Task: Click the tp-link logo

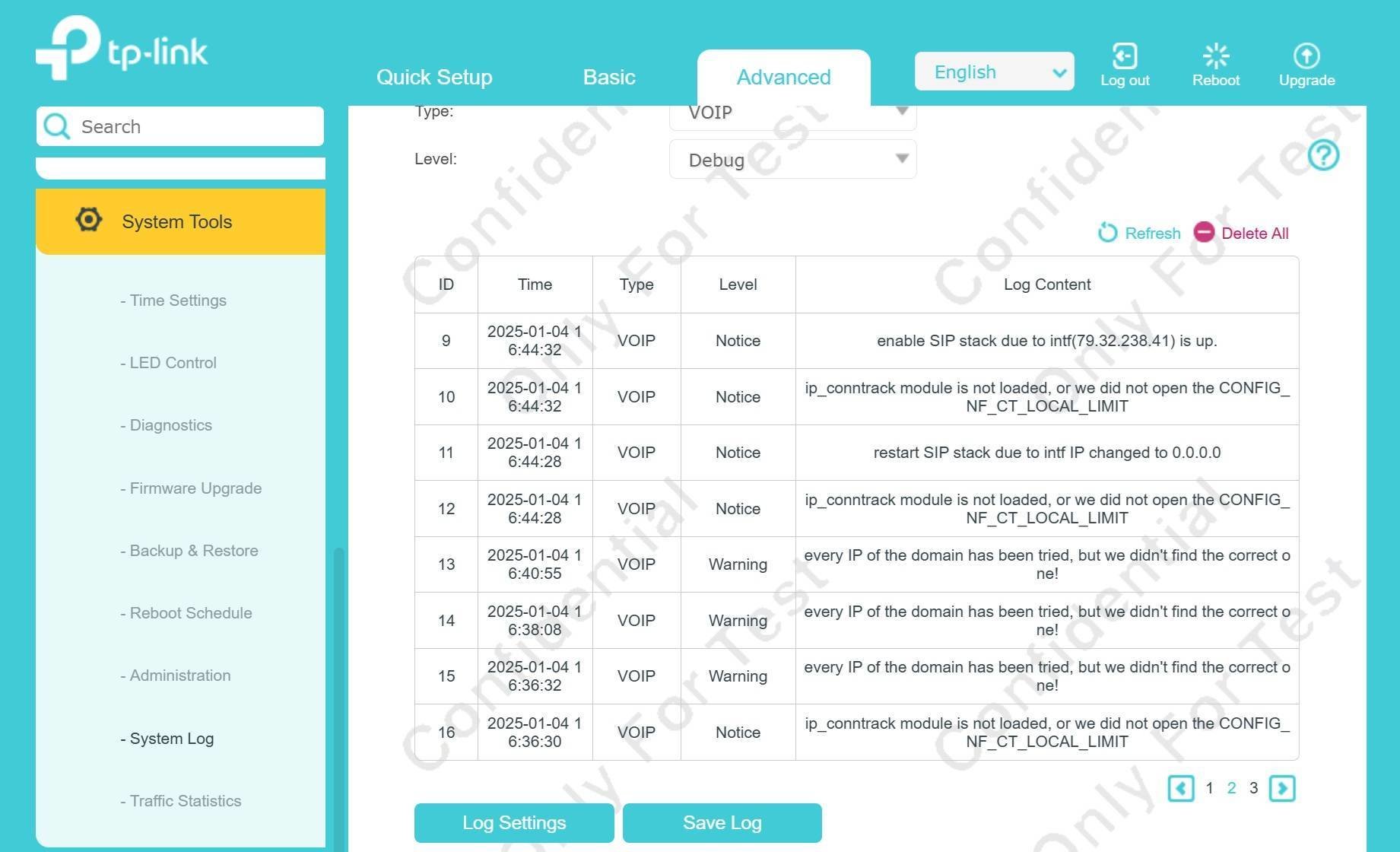Action: pos(122,47)
